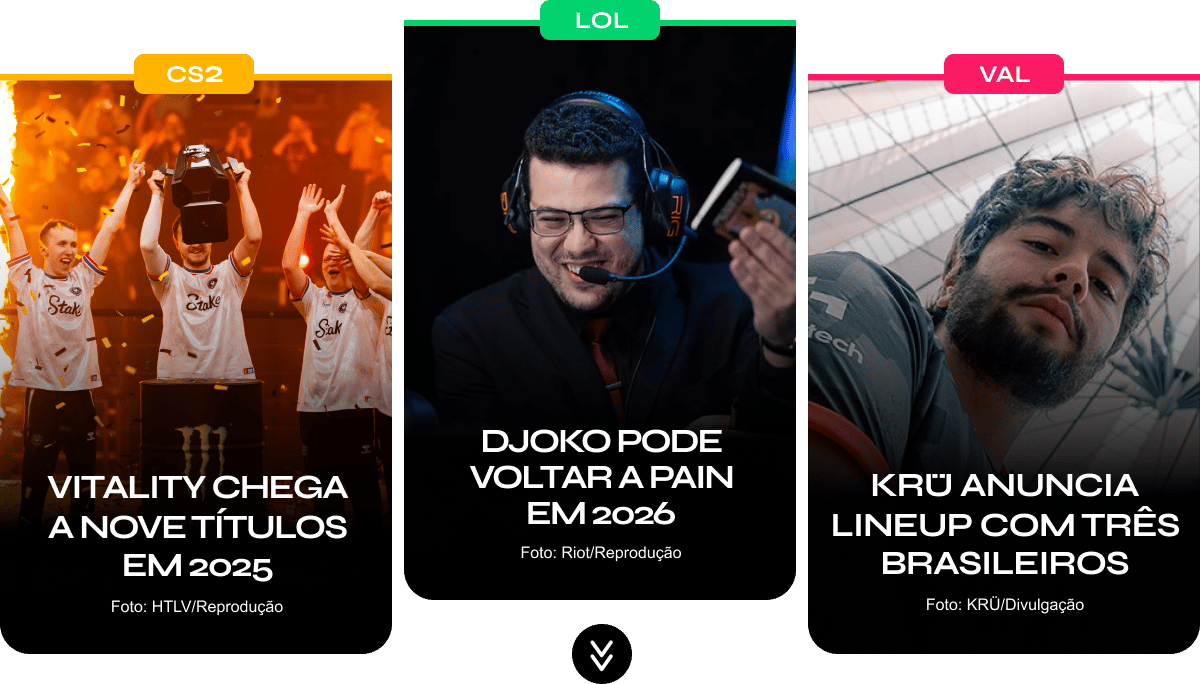This screenshot has width=1200, height=684.
Task: Click the Foto: Riot/Reprodução credit
Action: coord(601,552)
